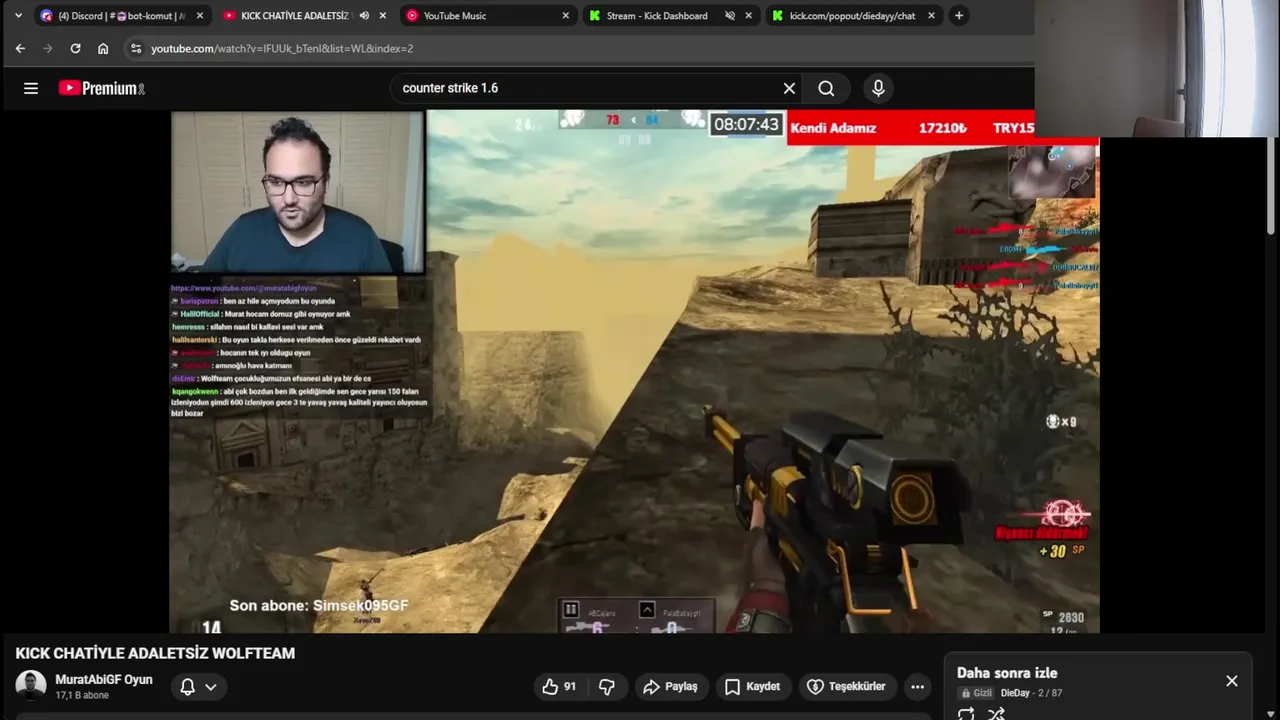Close the Daha sonra izle playlist panel
The width and height of the screenshot is (1280, 720).
coord(1232,681)
